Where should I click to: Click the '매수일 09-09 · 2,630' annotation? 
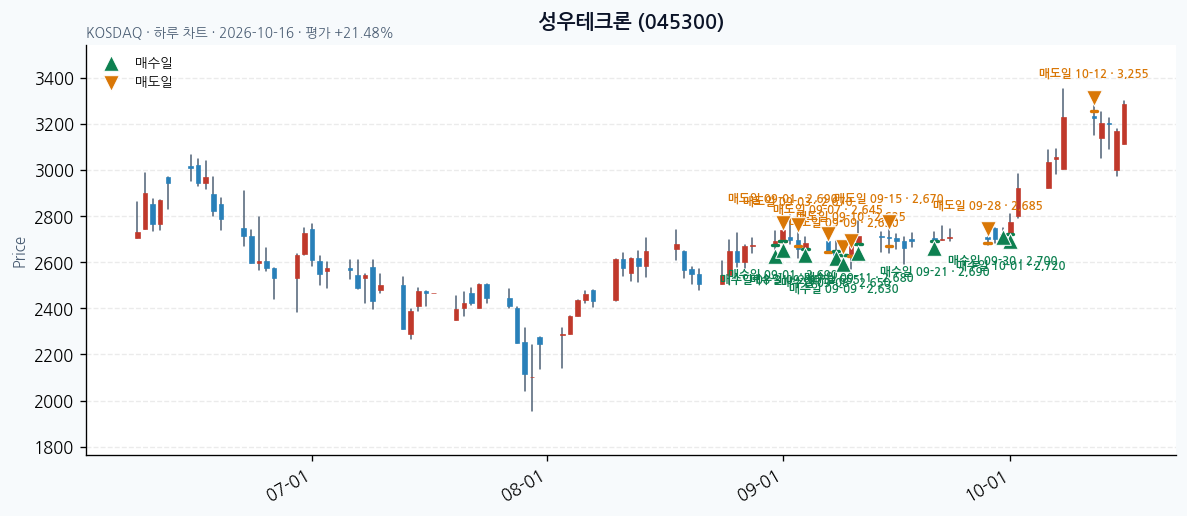[844, 288]
